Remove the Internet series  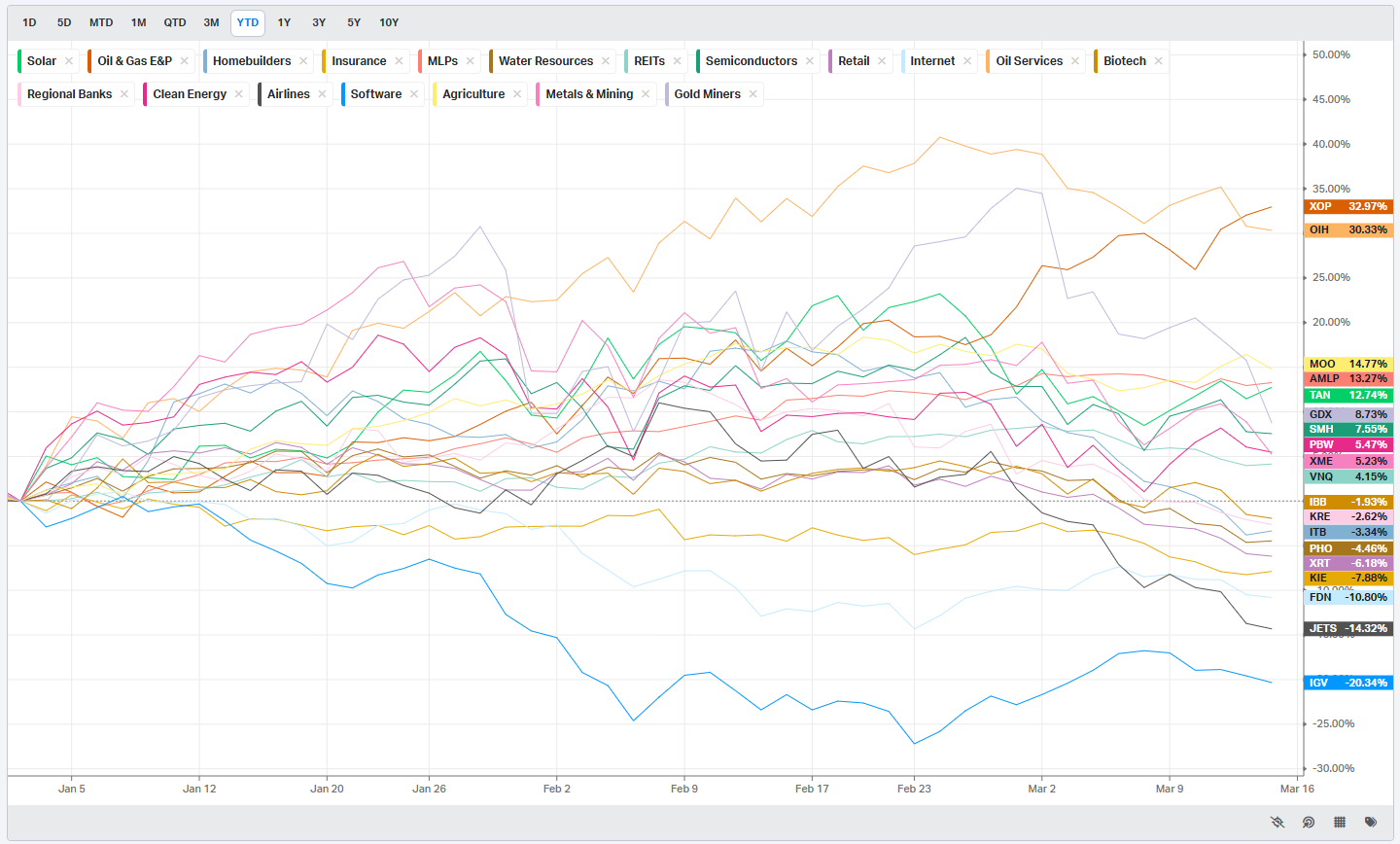967,60
